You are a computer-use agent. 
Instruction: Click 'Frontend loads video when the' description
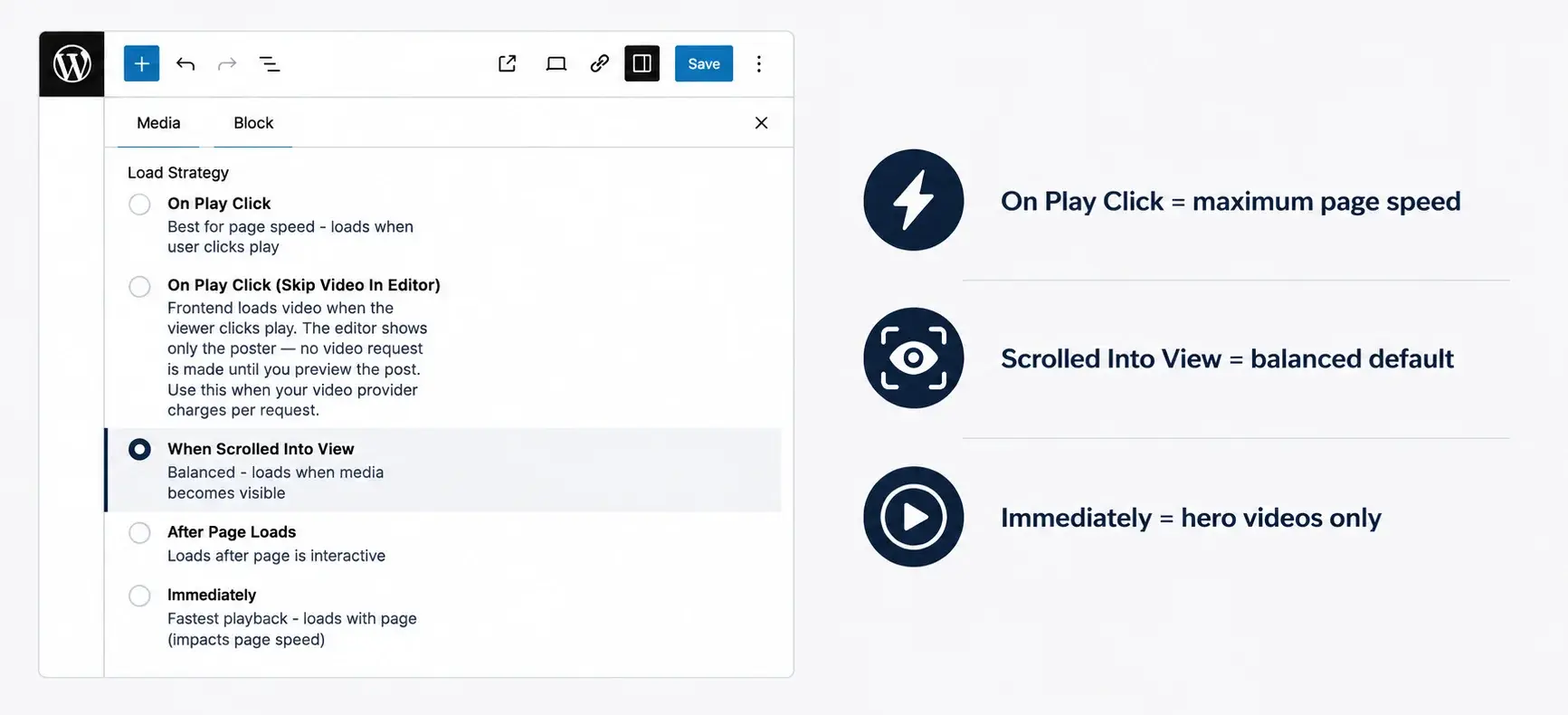(x=280, y=309)
